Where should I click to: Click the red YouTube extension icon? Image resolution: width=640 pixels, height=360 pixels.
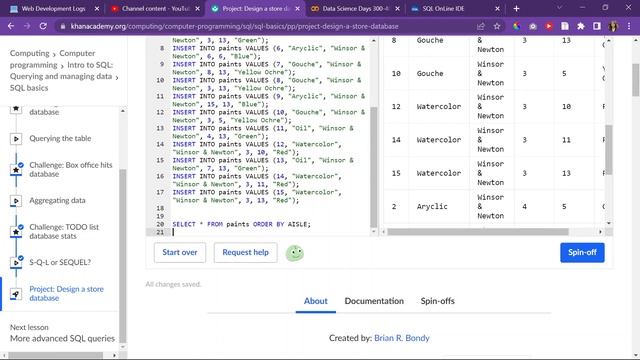click(x=549, y=26)
